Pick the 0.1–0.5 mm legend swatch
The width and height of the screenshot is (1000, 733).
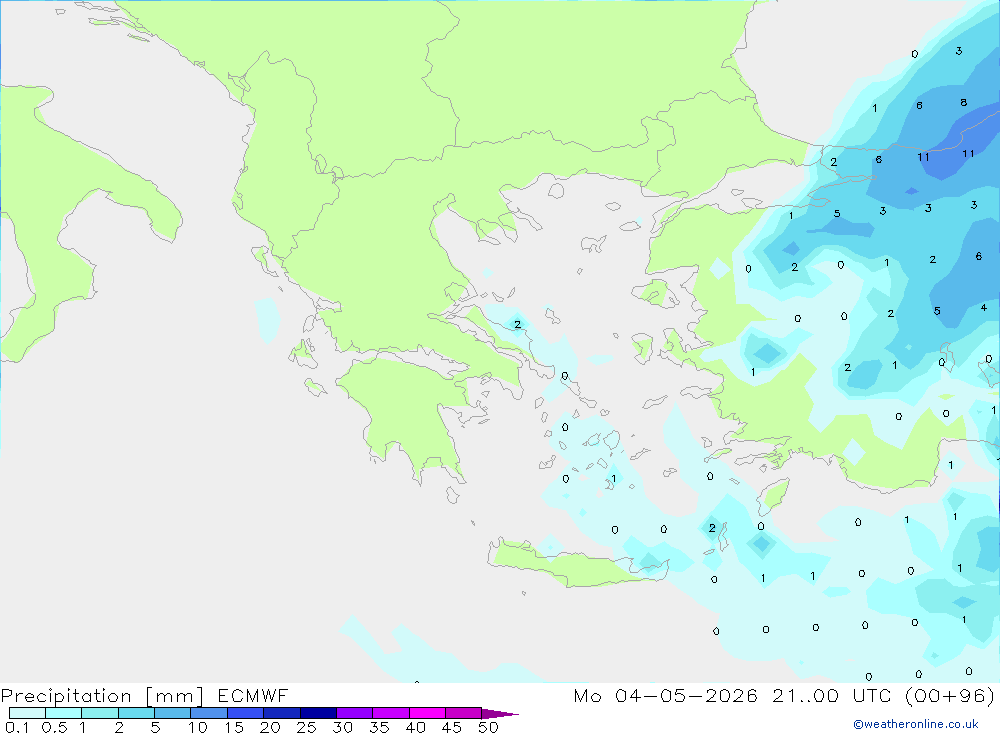27,713
